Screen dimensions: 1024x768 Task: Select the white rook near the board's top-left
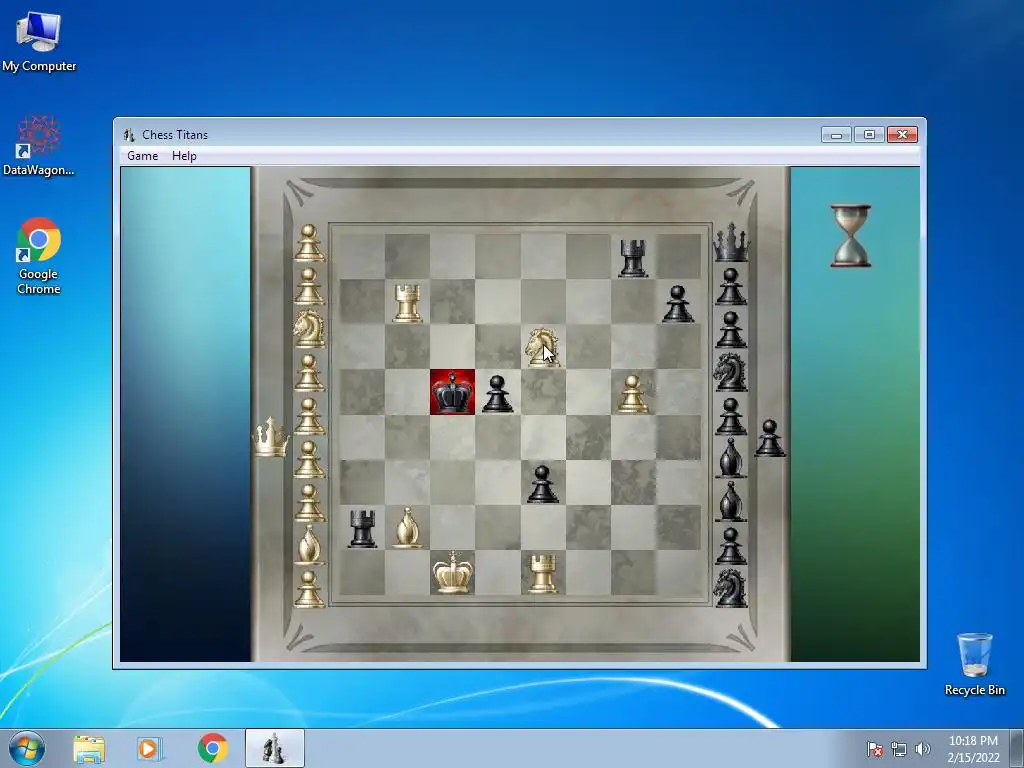click(407, 302)
